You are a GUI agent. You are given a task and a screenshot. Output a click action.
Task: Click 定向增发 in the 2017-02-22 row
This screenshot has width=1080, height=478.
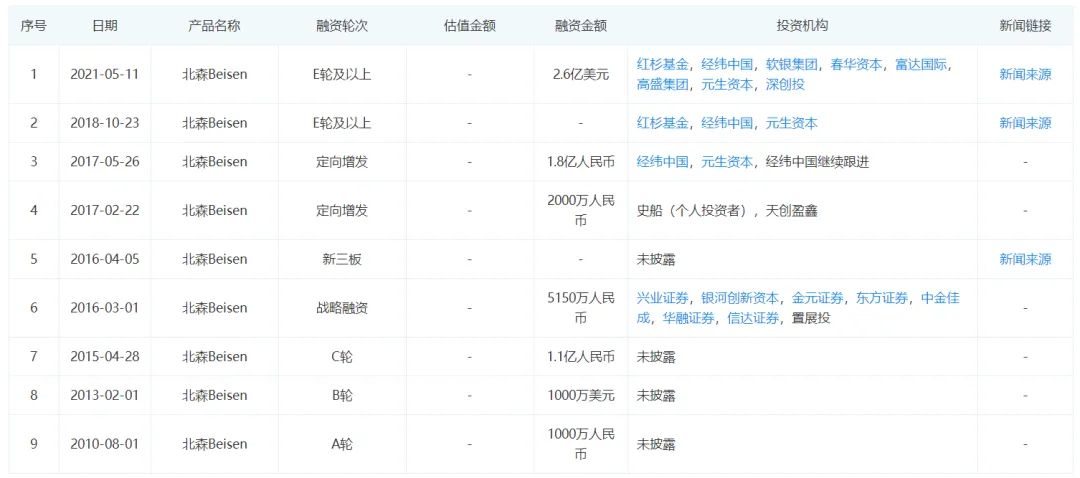pos(342,211)
